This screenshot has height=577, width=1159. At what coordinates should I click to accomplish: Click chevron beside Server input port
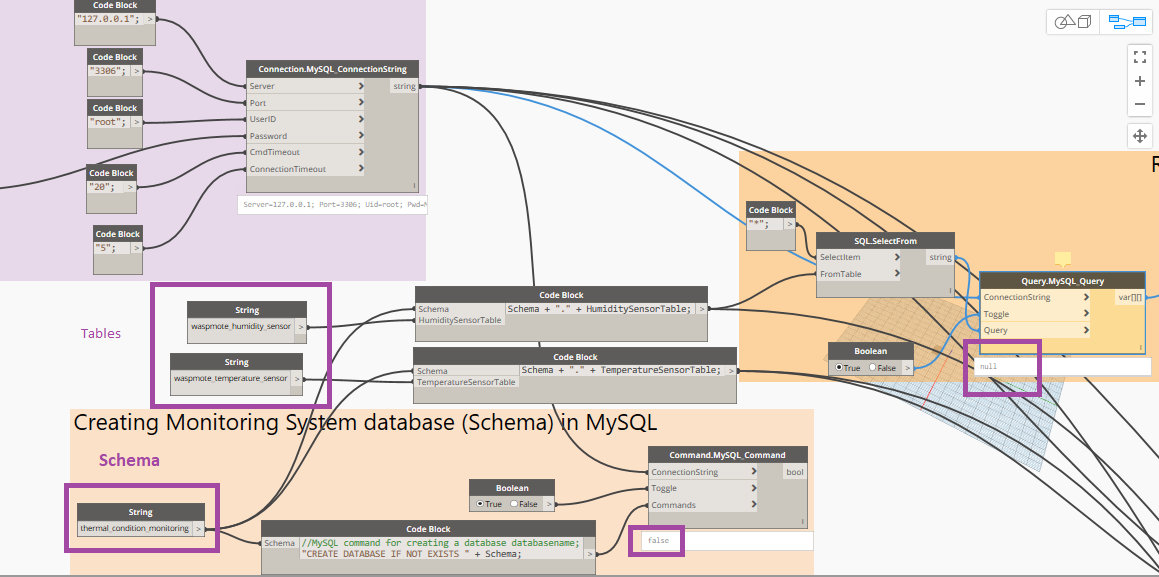pyautogui.click(x=361, y=86)
